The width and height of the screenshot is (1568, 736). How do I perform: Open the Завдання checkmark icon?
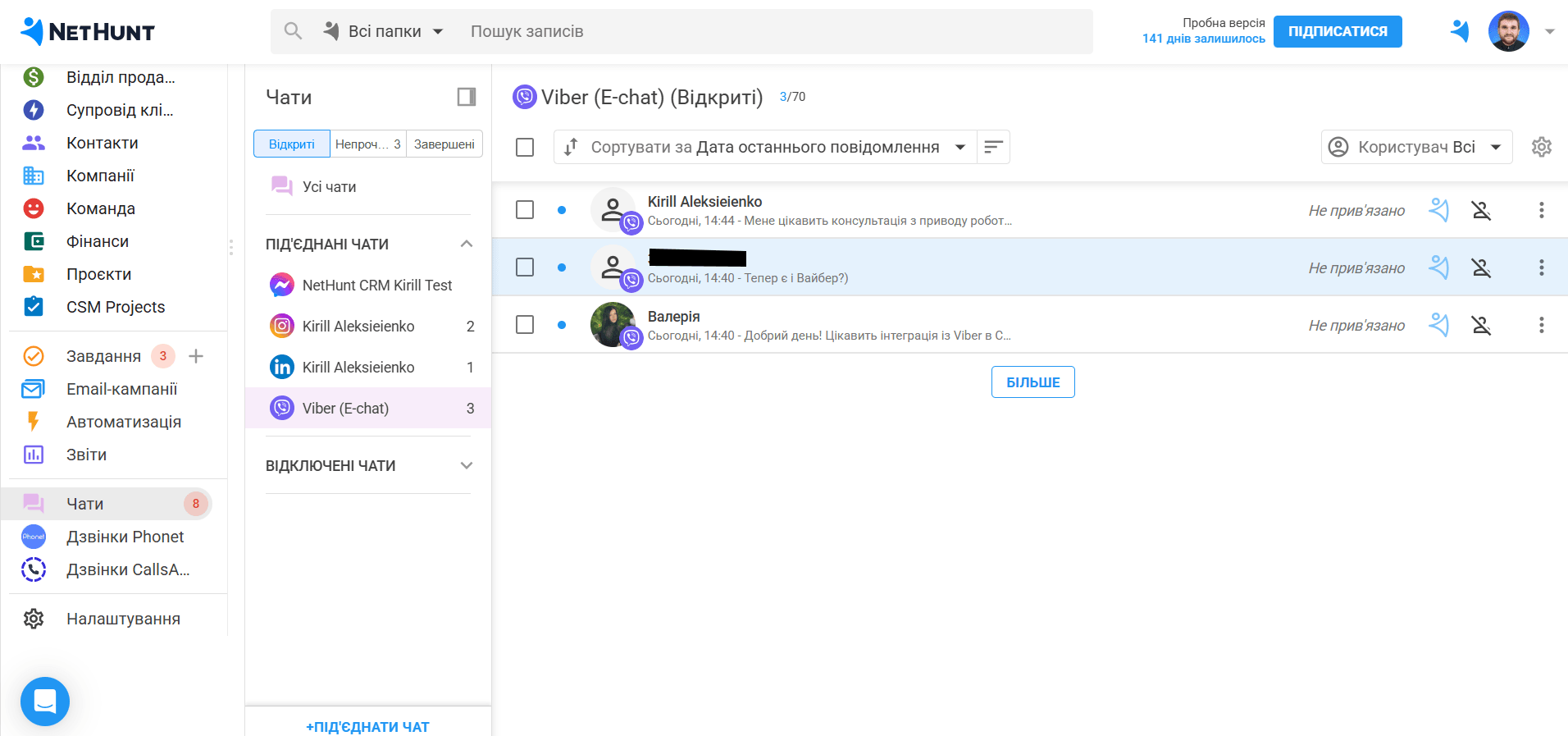(x=34, y=356)
